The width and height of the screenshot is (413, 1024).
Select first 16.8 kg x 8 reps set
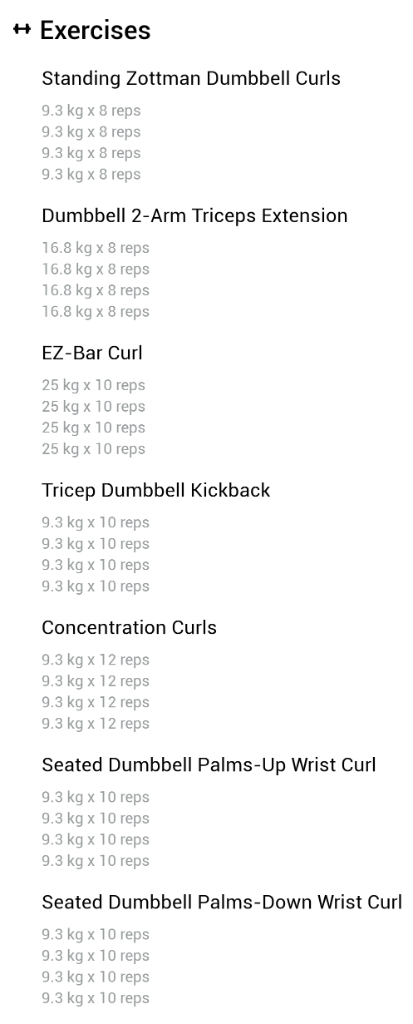tap(95, 248)
